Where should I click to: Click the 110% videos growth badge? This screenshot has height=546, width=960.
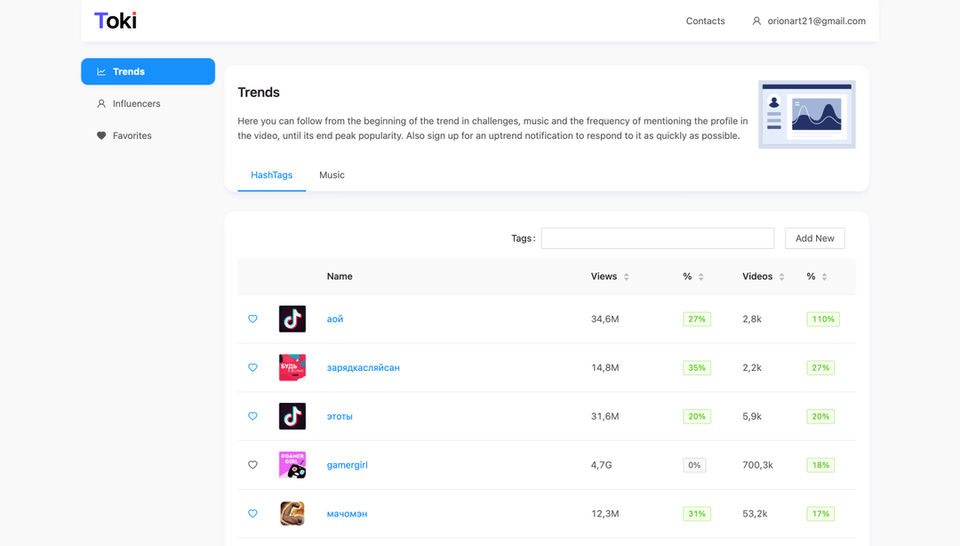823,319
